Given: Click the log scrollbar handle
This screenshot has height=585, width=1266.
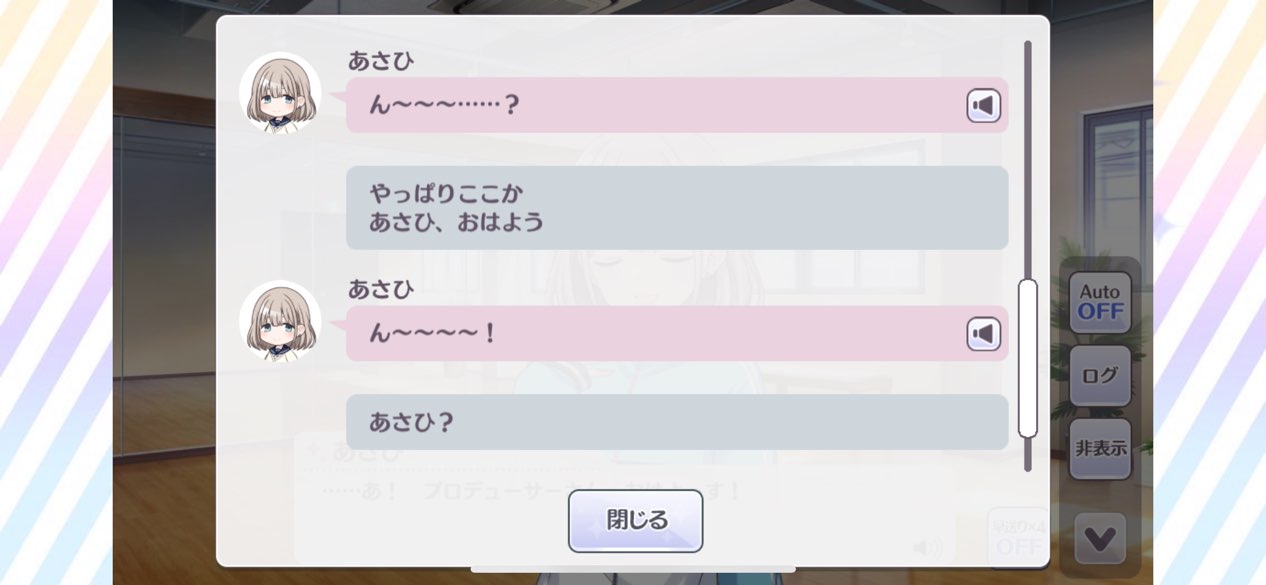Looking at the screenshot, I should pos(1027,358).
